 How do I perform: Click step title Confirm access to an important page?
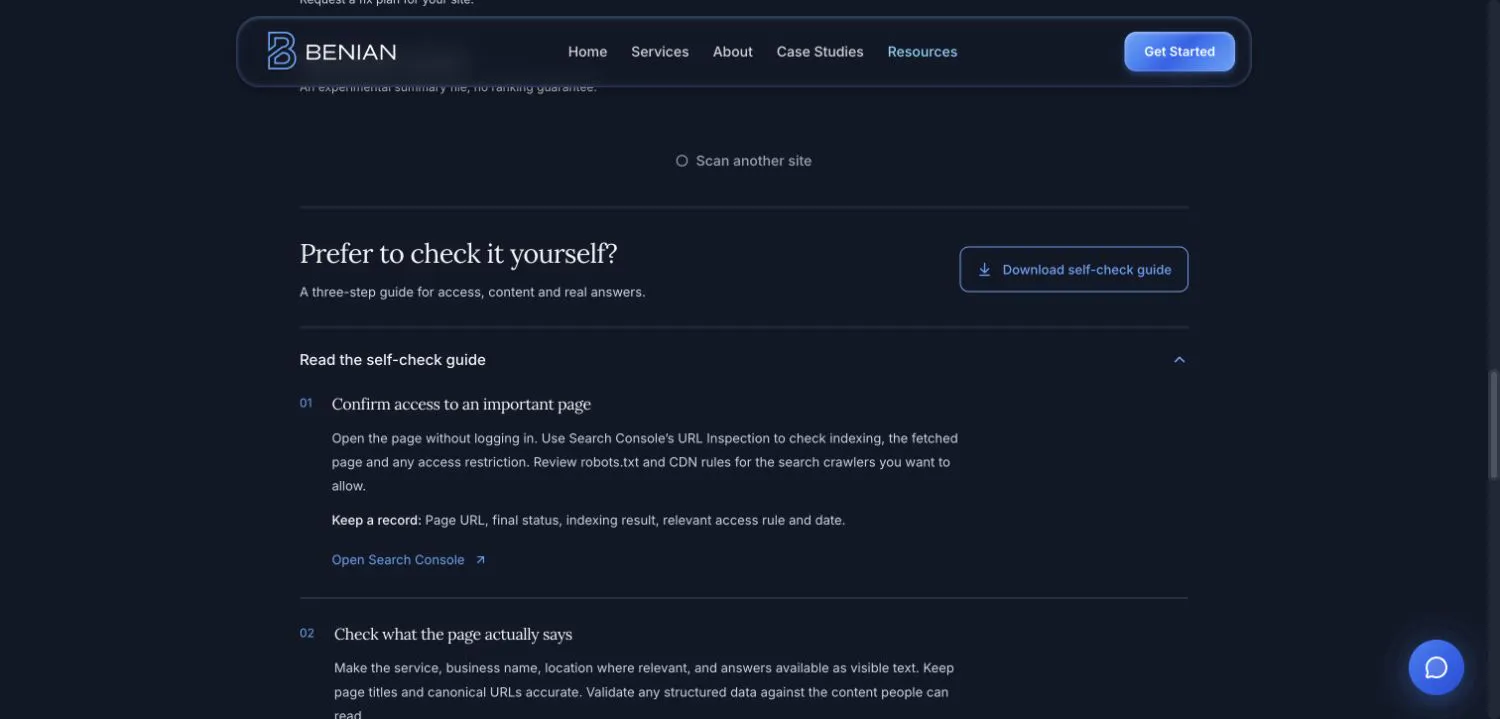click(x=461, y=404)
